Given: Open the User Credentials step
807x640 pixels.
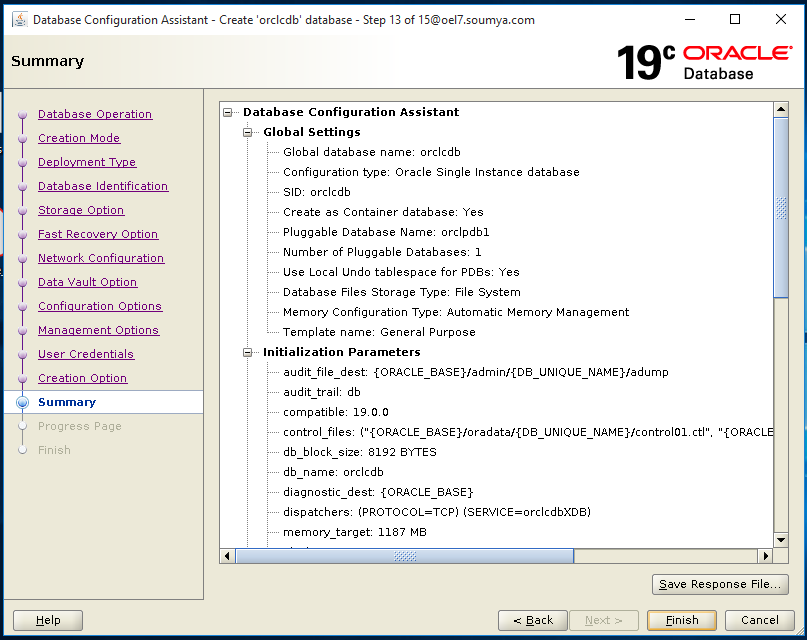Looking at the screenshot, I should 86,354.
